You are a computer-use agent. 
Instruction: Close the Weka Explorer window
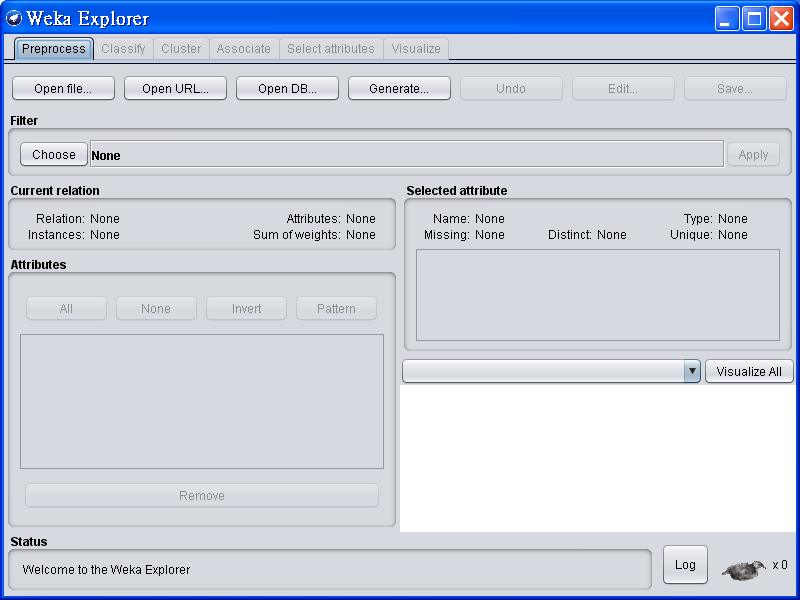(782, 19)
